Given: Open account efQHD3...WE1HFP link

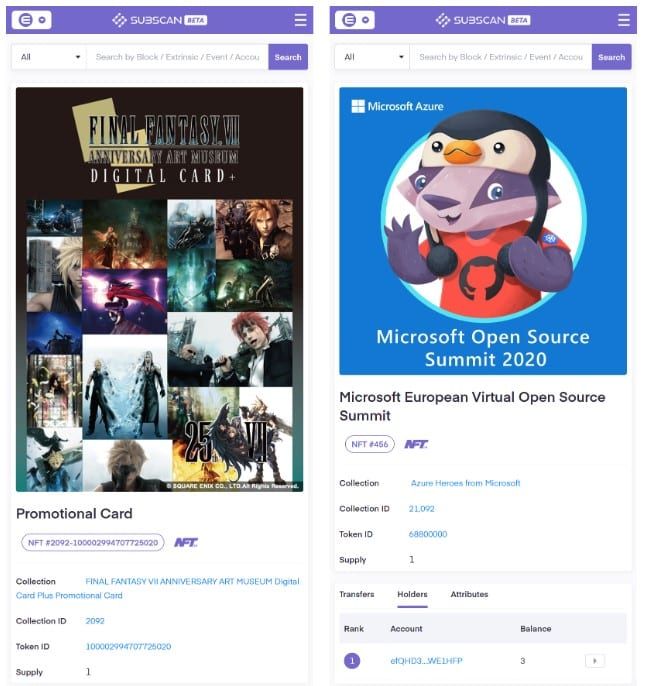Looking at the screenshot, I should point(426,661).
